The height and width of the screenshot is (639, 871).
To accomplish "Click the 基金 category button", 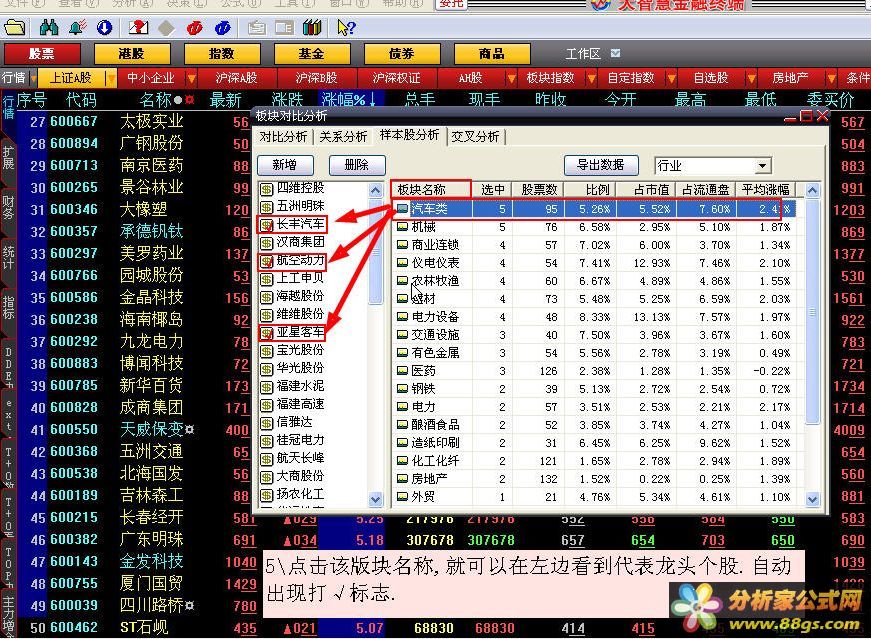I will pos(312,54).
